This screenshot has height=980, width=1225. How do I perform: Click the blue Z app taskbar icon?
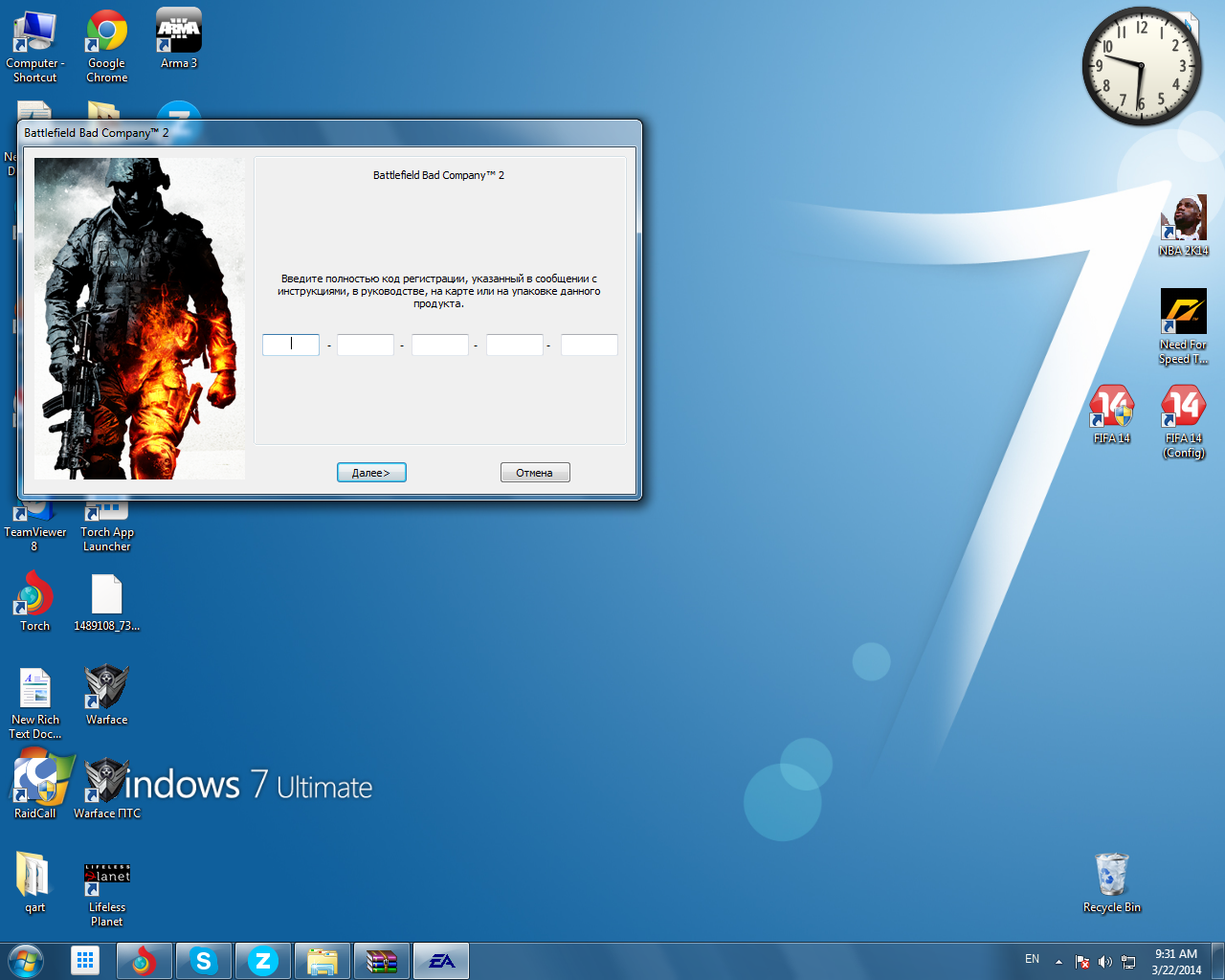tap(263, 961)
